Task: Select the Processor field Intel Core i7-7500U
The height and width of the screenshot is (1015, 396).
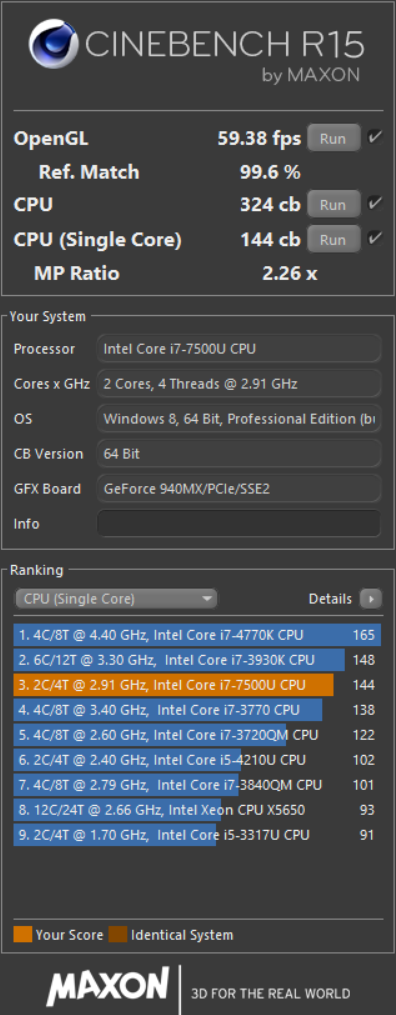Action: click(x=239, y=349)
